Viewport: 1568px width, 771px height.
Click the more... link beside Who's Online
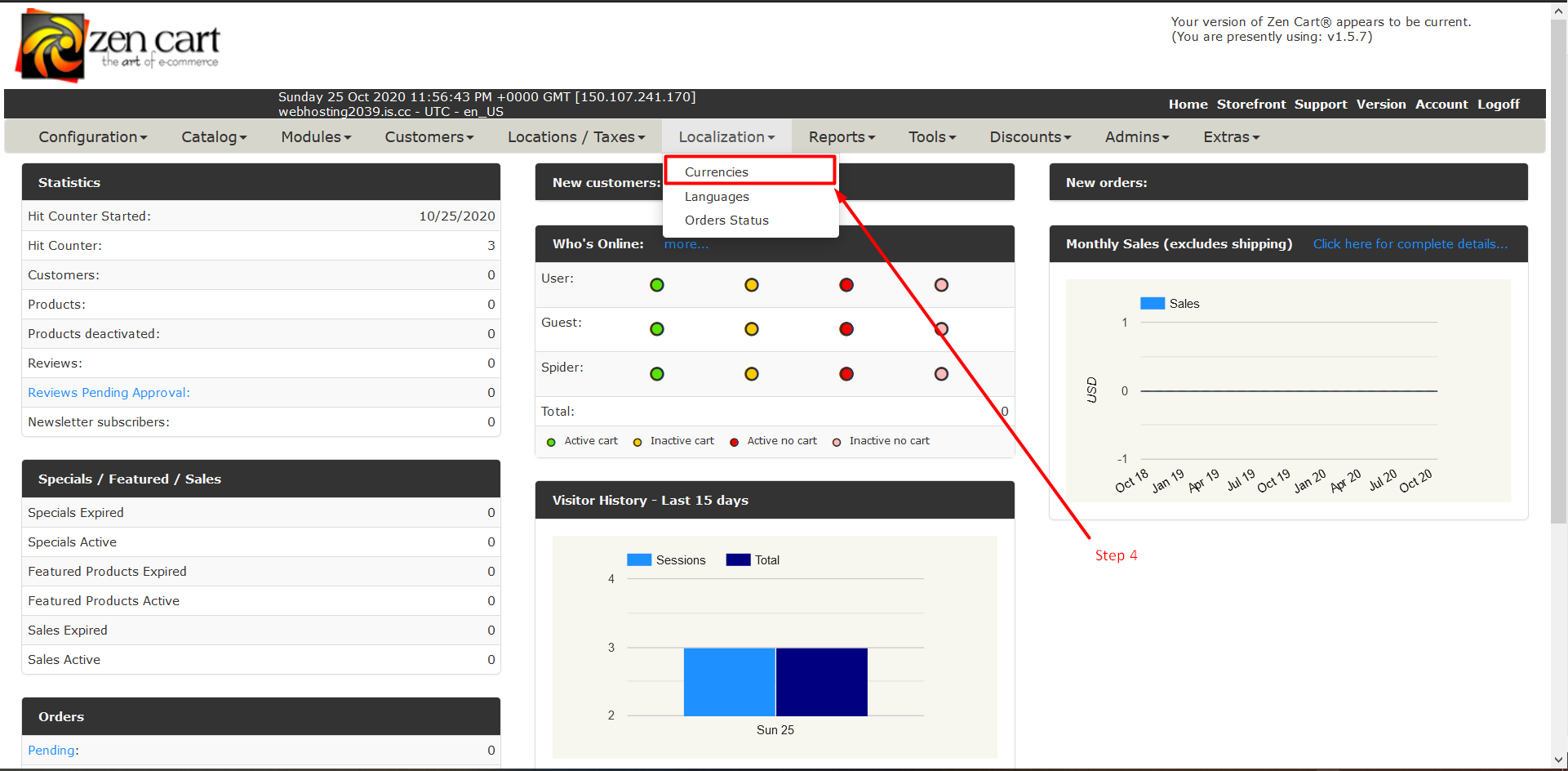686,244
